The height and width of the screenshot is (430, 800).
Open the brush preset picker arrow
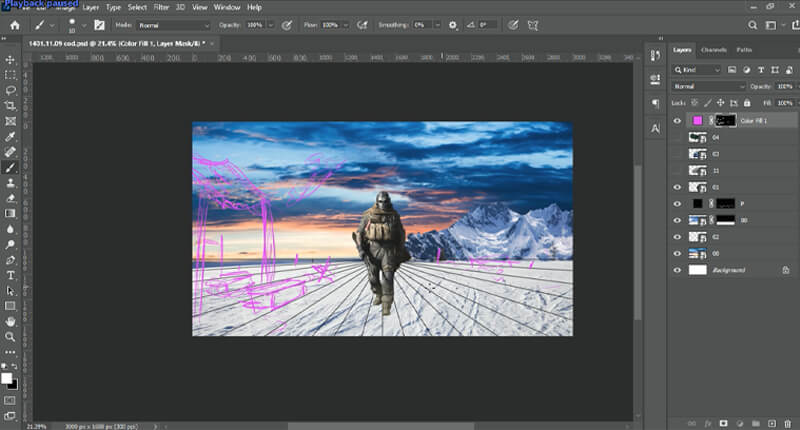pos(84,25)
